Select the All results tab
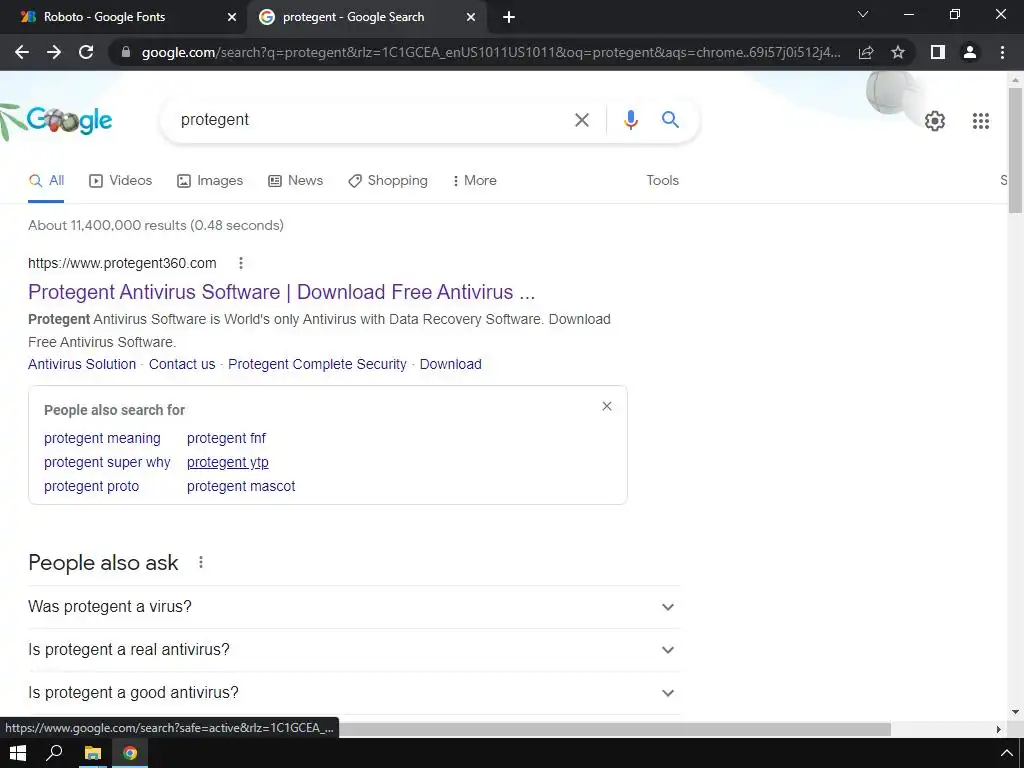Viewport: 1024px width, 768px height. point(46,181)
